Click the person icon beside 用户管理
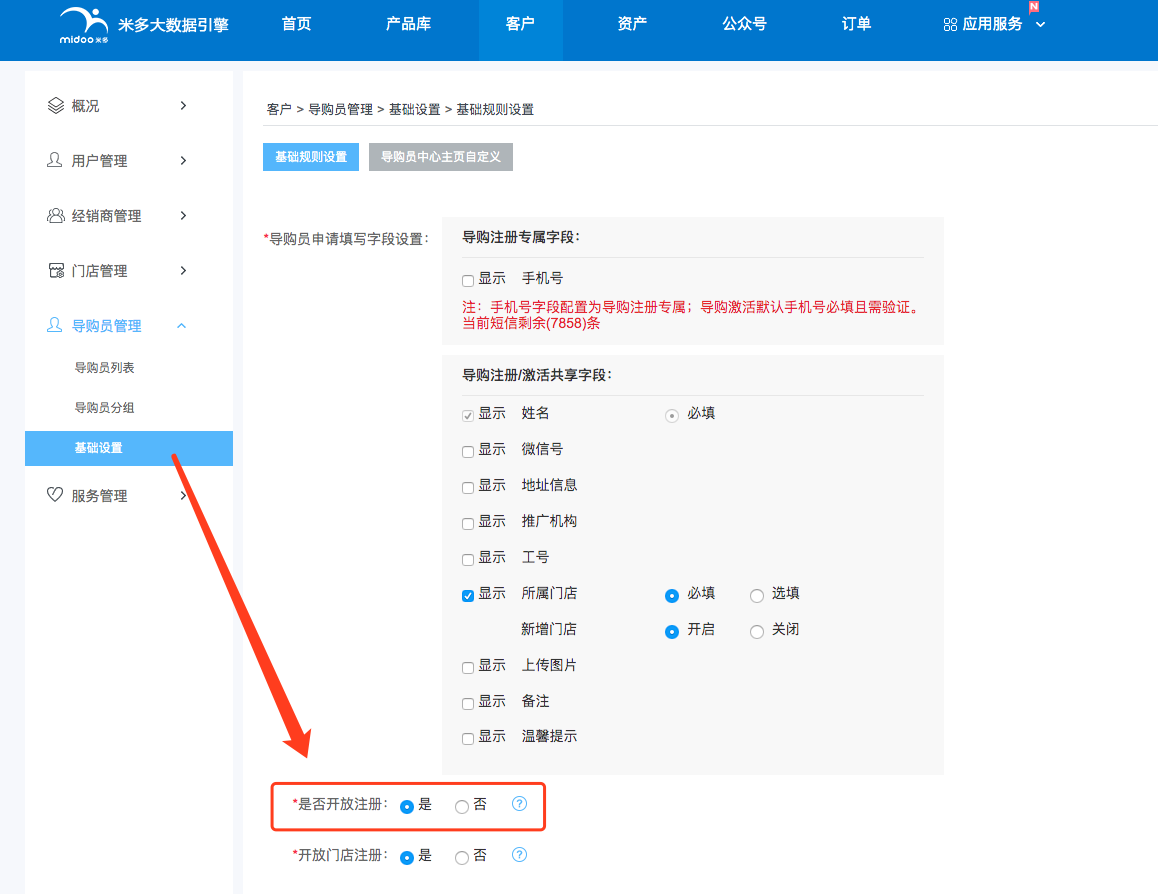 pos(55,160)
